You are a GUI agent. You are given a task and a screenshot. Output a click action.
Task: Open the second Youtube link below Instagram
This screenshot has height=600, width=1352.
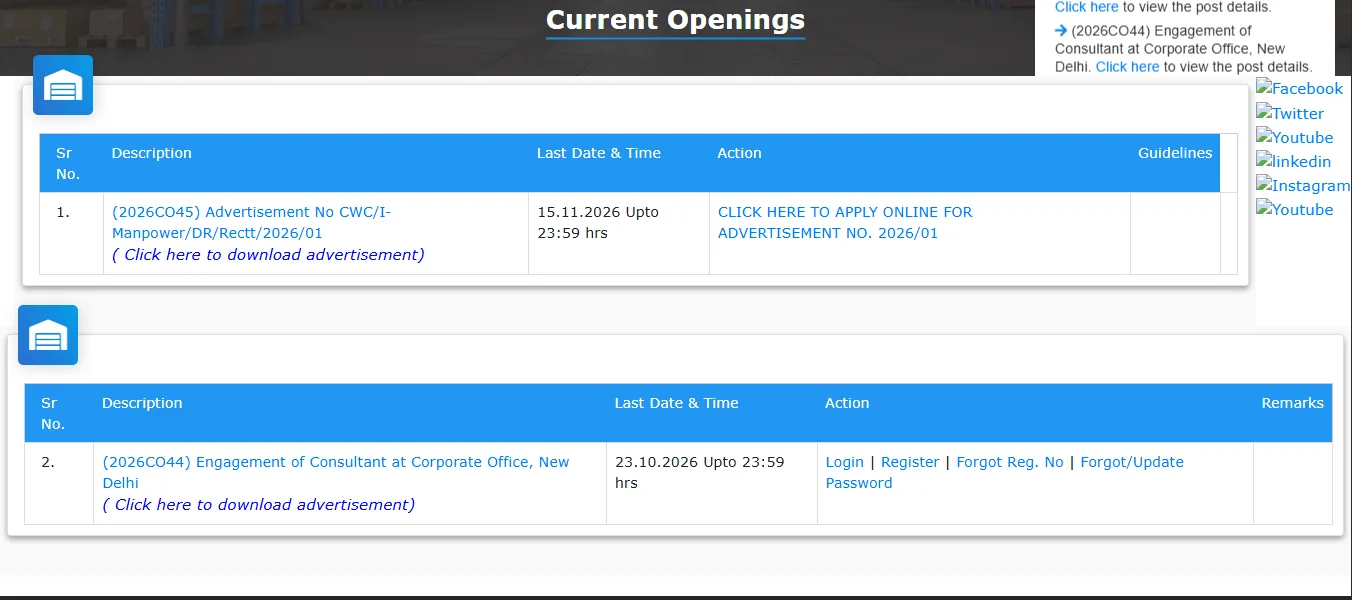[1295, 209]
